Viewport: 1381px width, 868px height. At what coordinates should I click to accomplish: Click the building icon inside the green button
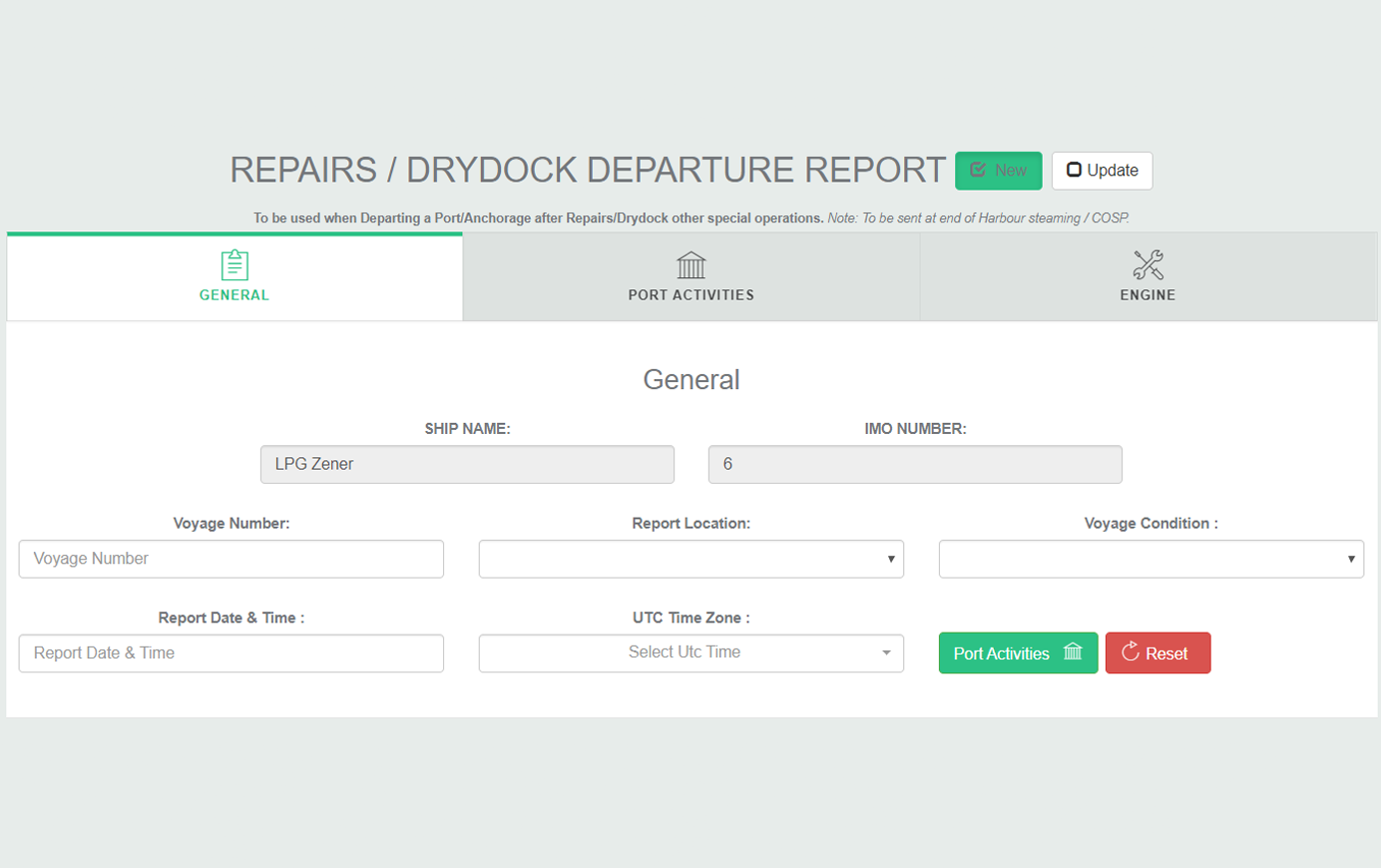(1073, 652)
